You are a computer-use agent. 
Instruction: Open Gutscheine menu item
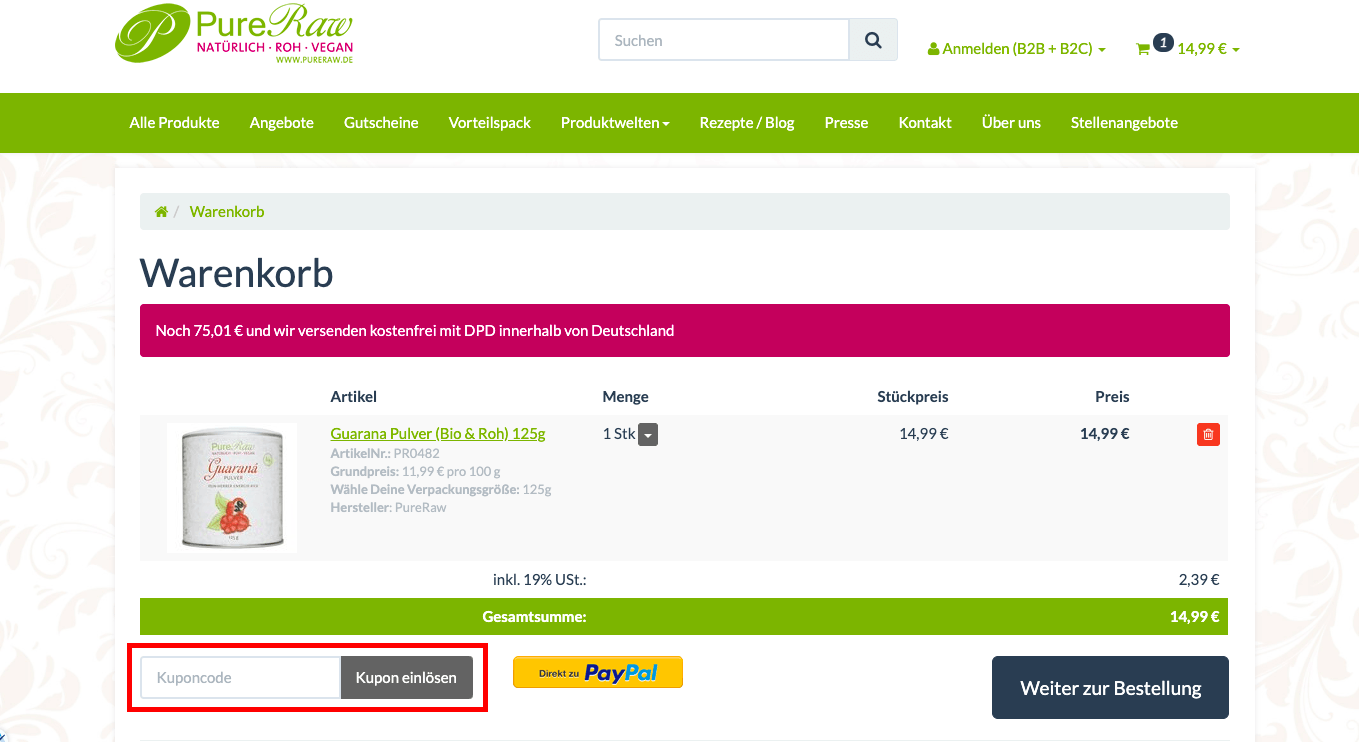(381, 123)
